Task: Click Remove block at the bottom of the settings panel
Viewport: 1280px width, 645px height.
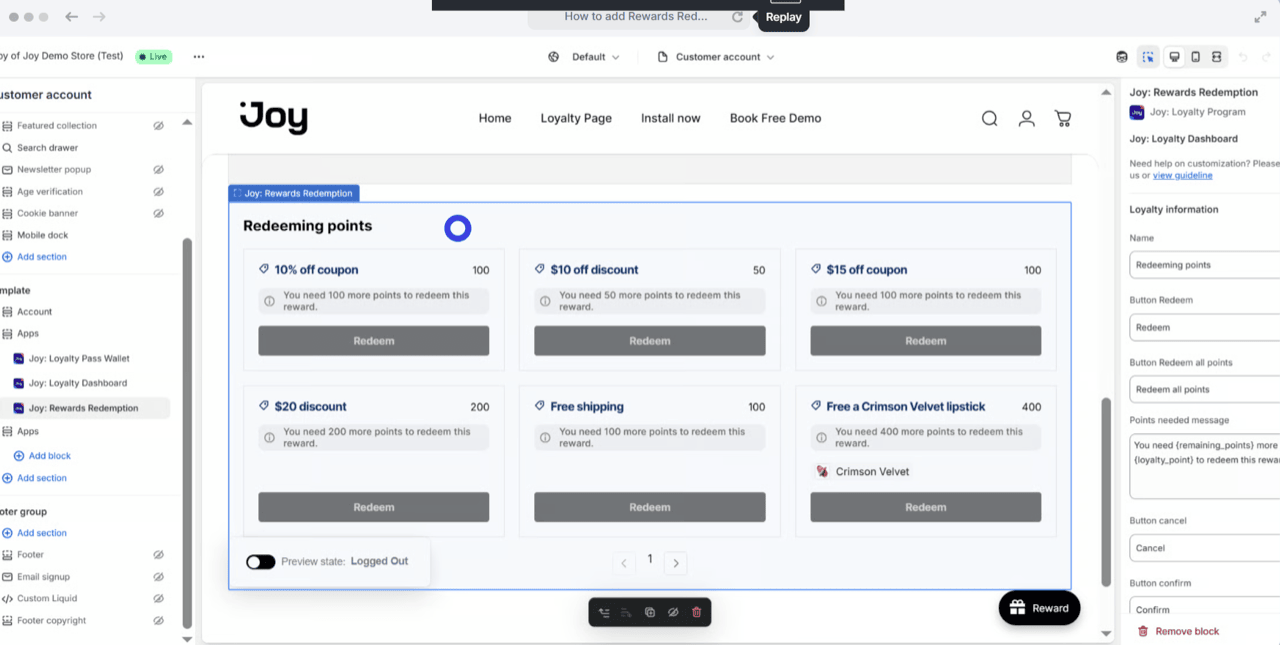Action: (1179, 631)
